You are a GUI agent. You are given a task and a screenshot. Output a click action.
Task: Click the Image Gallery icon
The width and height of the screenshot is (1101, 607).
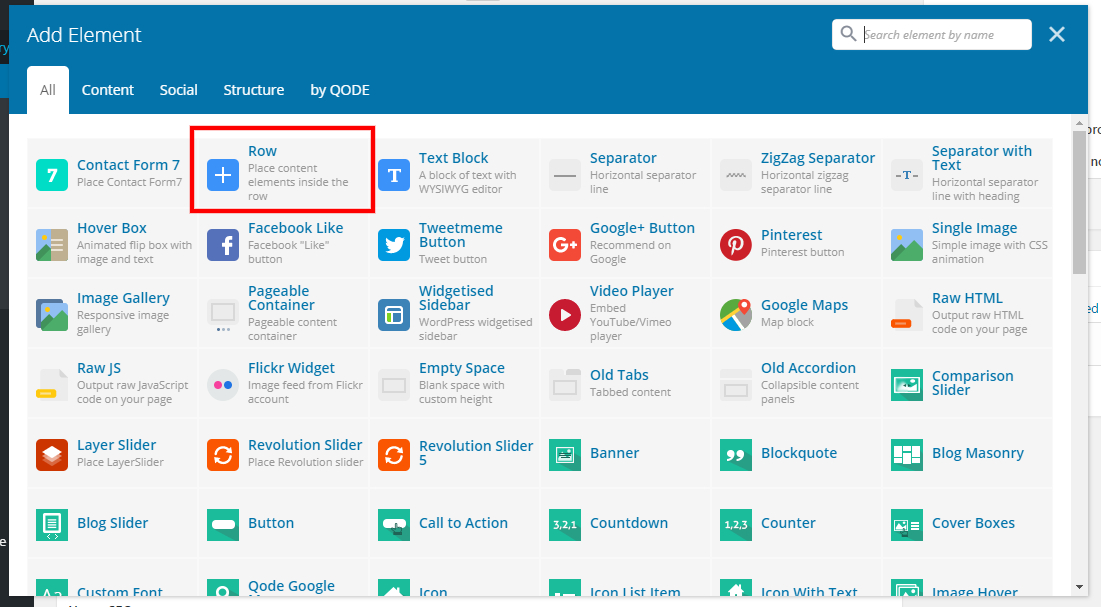52,315
